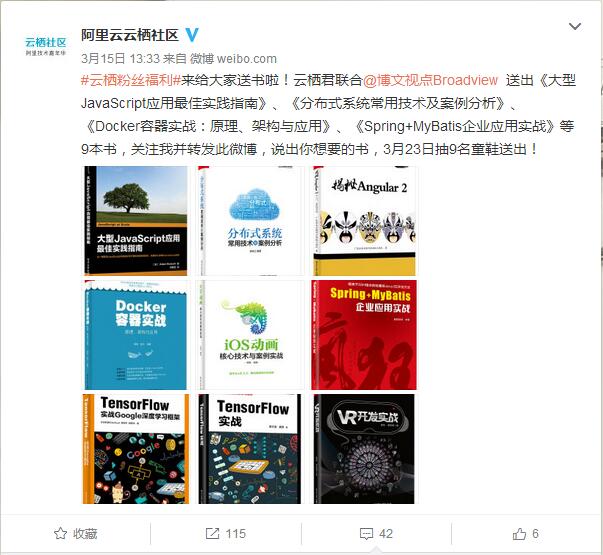Open the 揭秘Angular 2 book cover
The height and width of the screenshot is (555, 603).
(x=365, y=221)
